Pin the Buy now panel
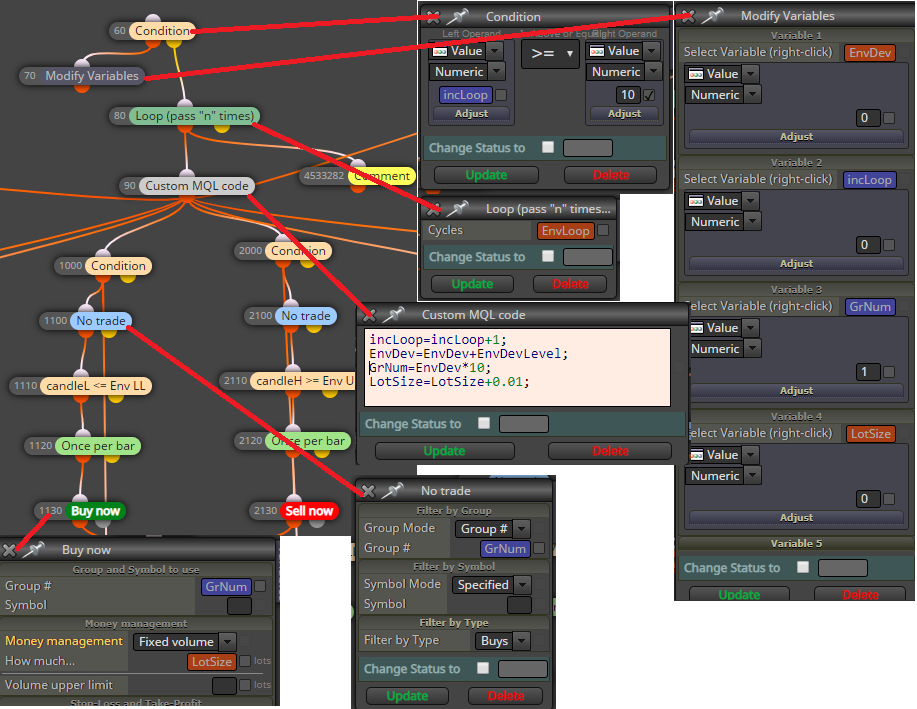 (x=35, y=549)
